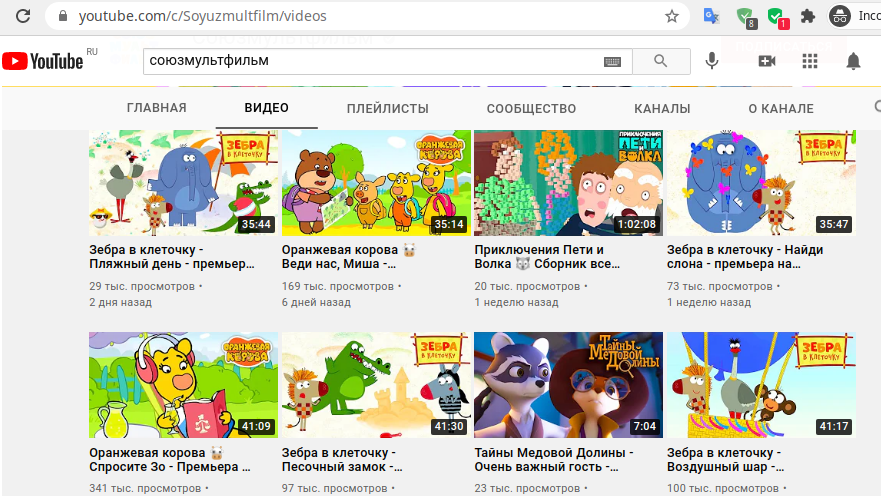The width and height of the screenshot is (881, 496).
Task: Open title link Оранжевая корова Спросите Зо
Action: click(x=170, y=459)
